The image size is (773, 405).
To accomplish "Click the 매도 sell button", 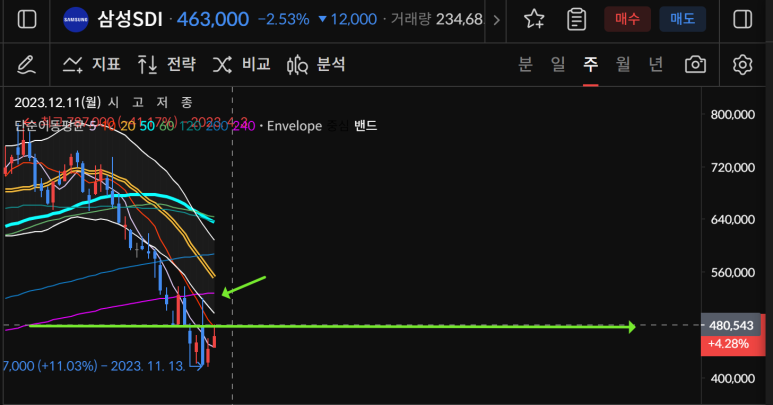I will 683,19.
